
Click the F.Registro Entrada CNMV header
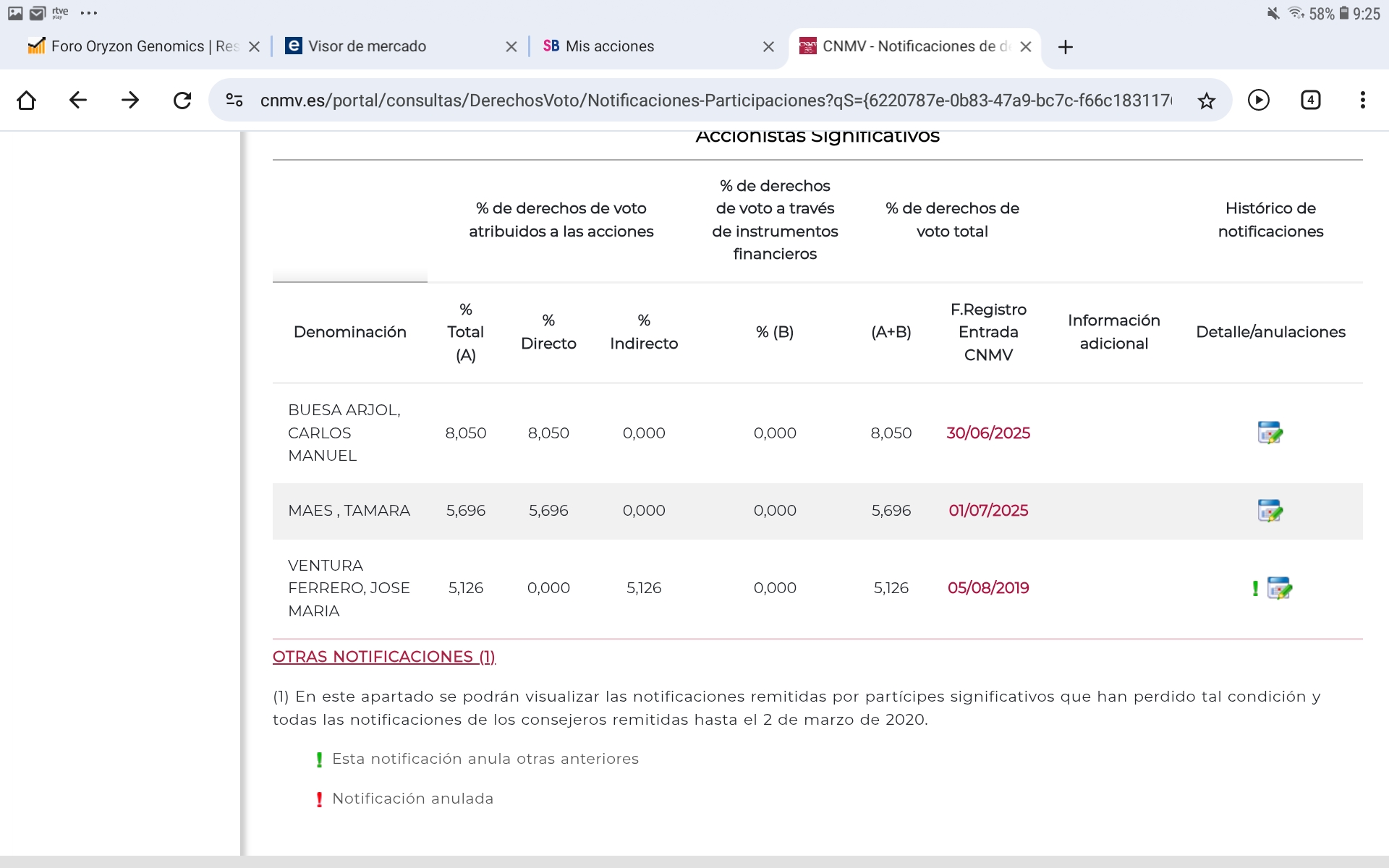click(x=988, y=332)
